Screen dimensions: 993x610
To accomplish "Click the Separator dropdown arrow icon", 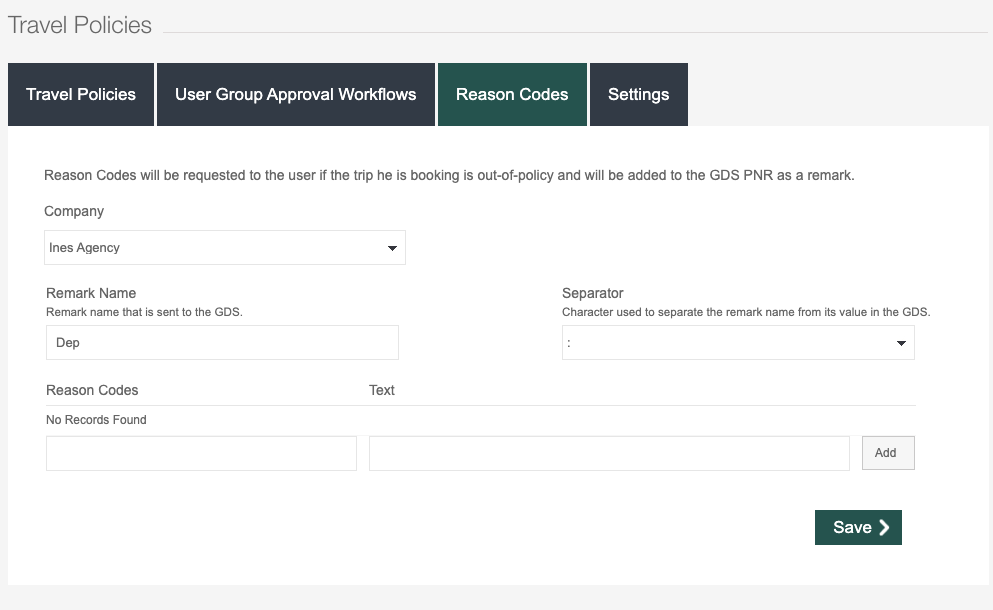I will pos(901,343).
